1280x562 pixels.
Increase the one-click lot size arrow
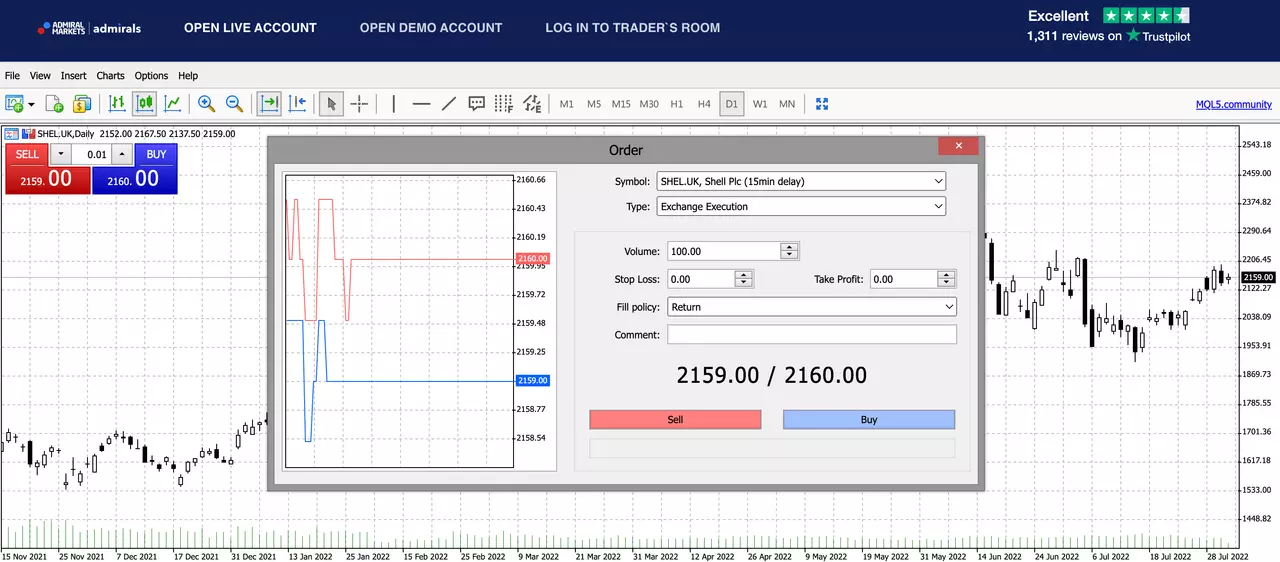coord(122,155)
